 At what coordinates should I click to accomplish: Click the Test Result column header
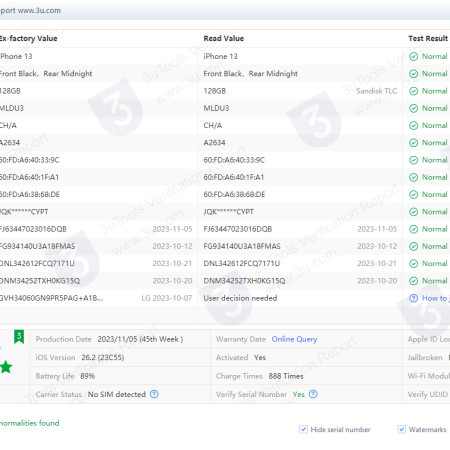(428, 38)
